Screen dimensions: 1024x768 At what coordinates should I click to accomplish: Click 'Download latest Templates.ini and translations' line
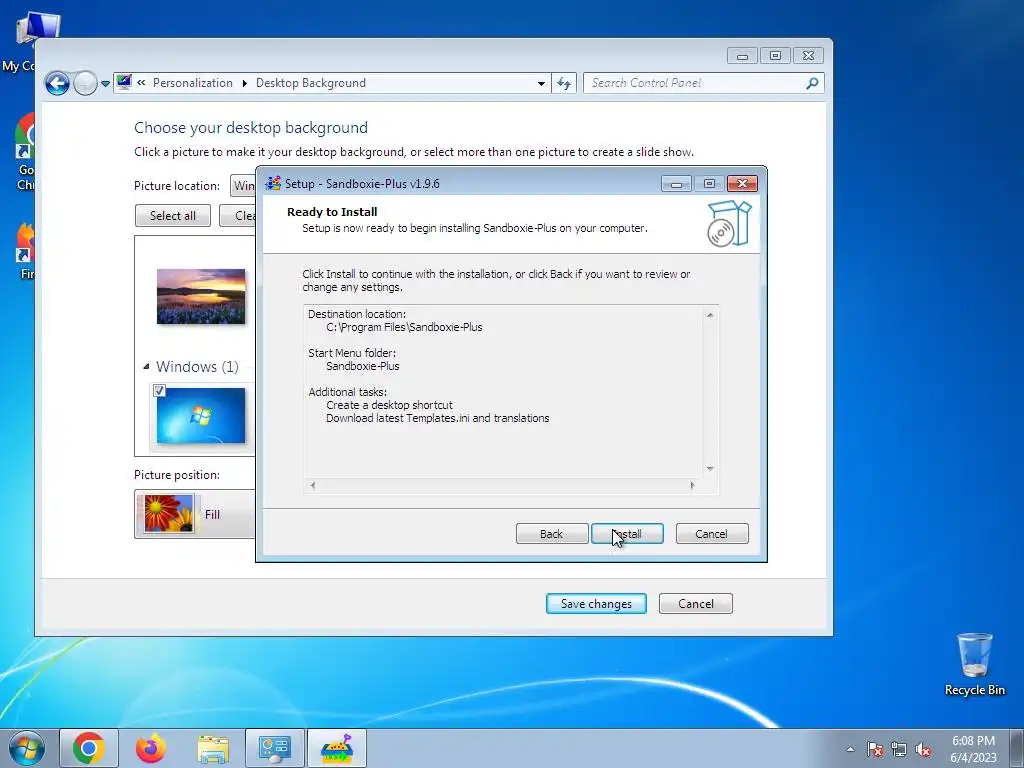pos(438,418)
